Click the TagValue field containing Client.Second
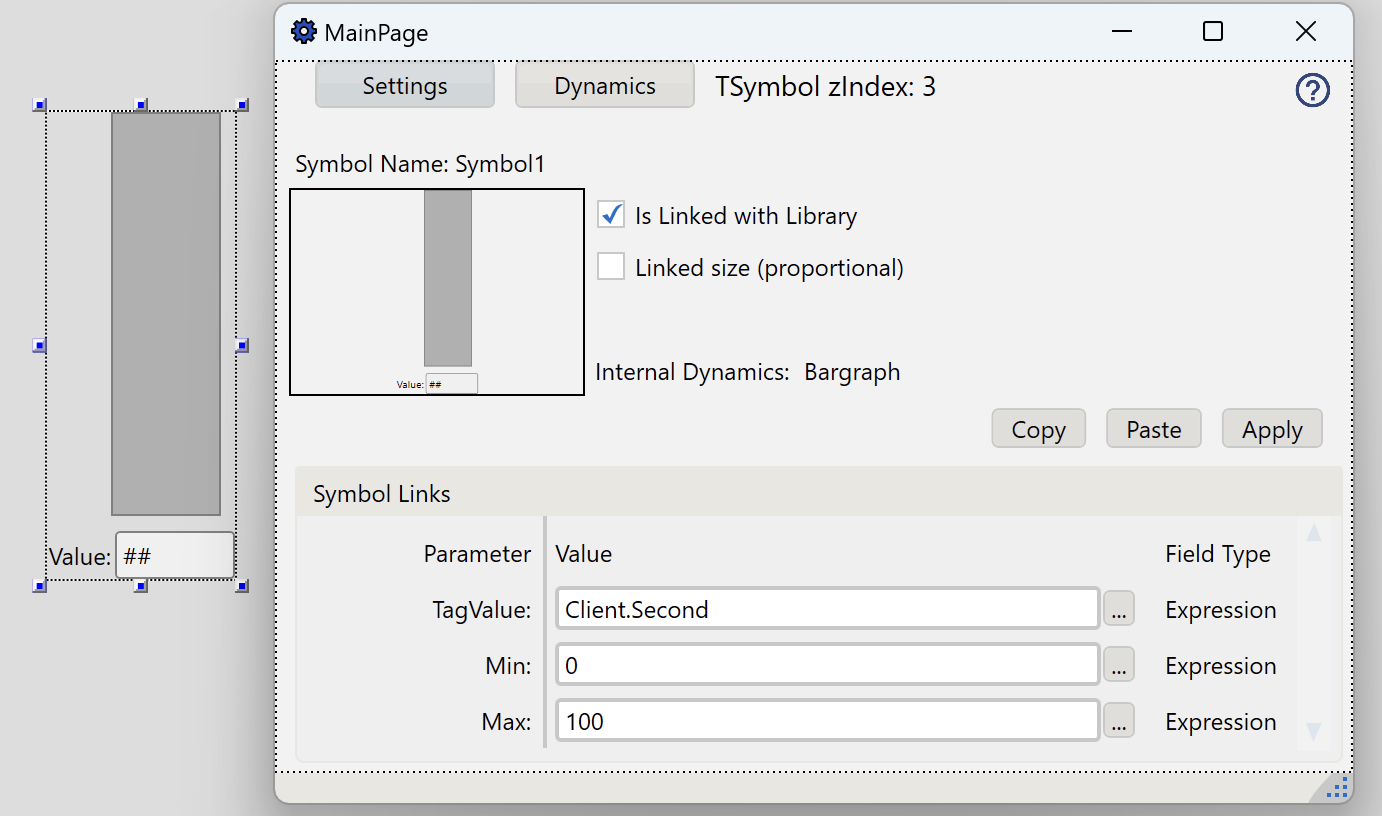Viewport: 1382px width, 816px height. pos(827,609)
